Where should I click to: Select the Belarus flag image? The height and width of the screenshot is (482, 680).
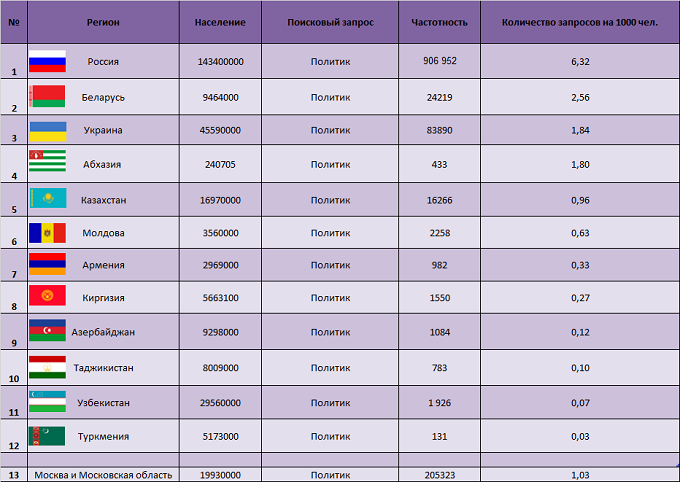coord(47,96)
